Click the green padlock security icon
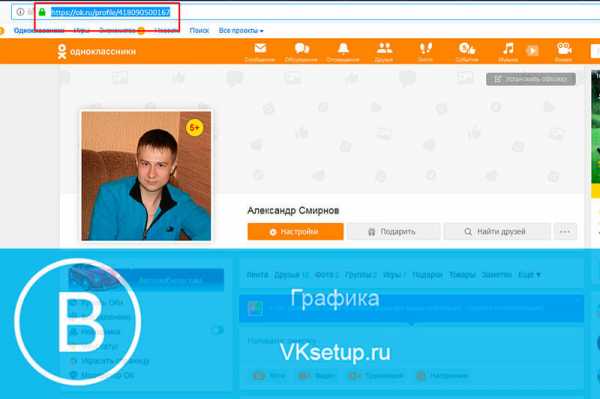Screen dimensions: 600x399 [x=42, y=12]
